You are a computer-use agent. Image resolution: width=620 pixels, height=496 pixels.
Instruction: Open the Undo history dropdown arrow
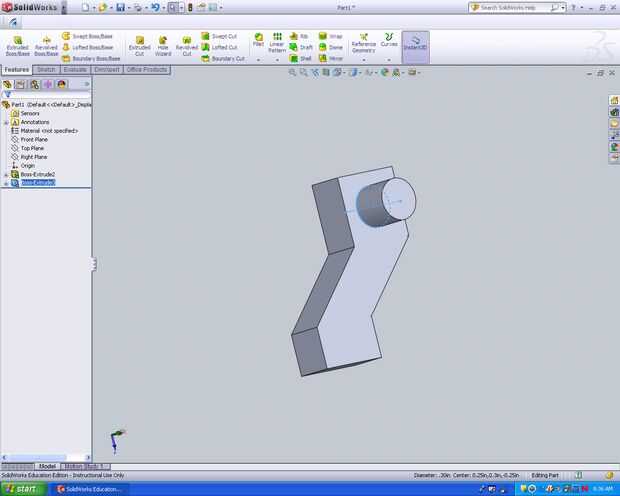click(x=163, y=8)
